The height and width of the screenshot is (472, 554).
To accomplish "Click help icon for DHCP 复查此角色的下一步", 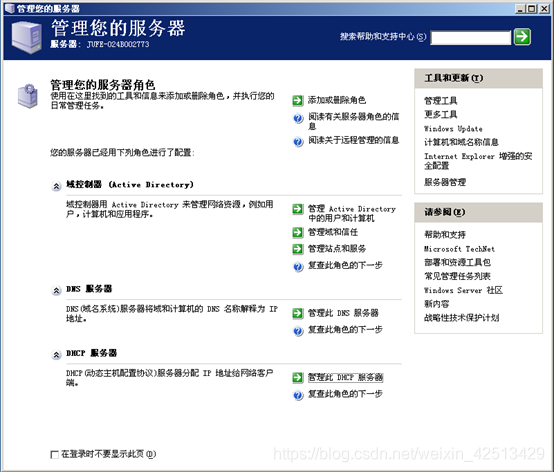I will click(298, 395).
